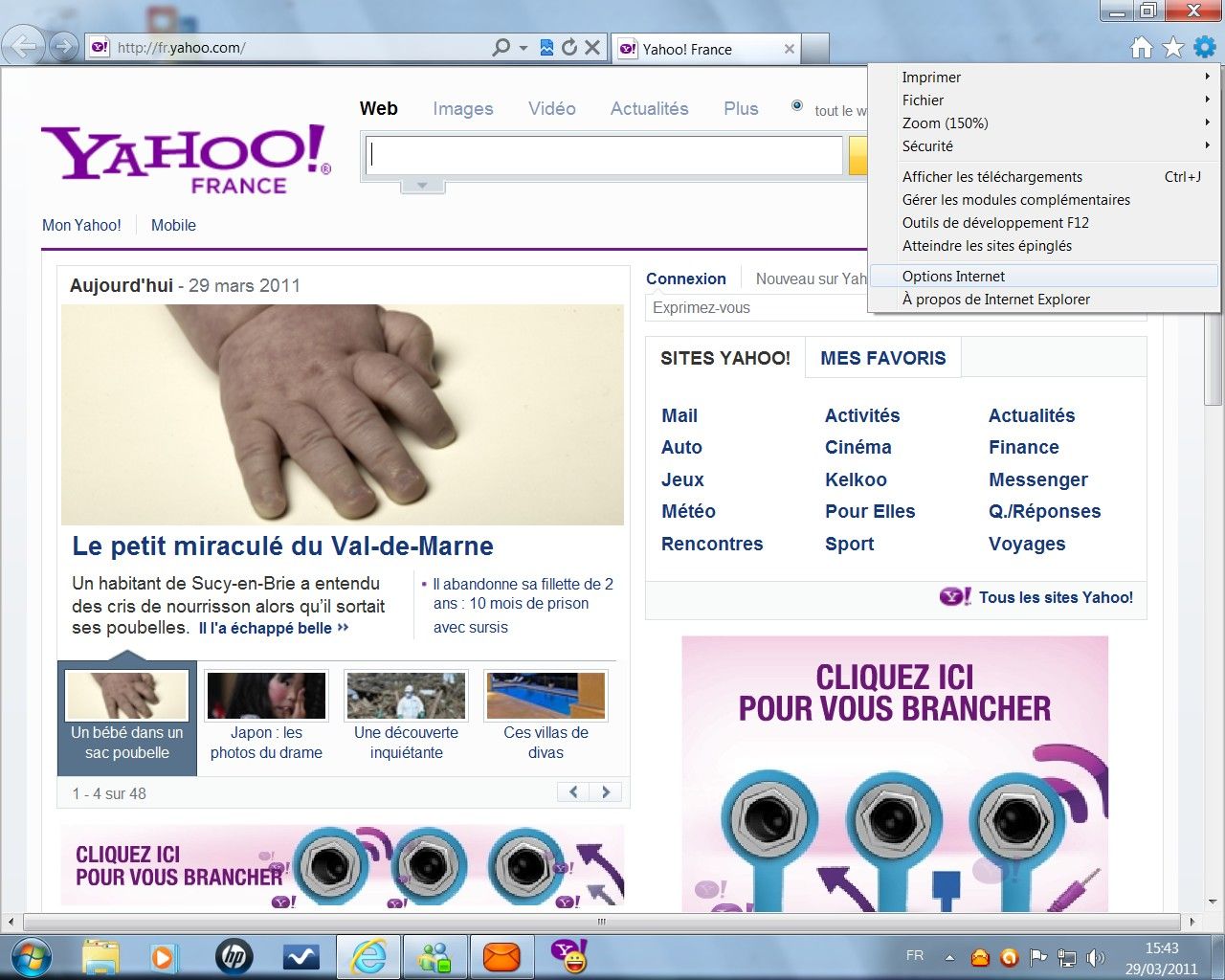The width and height of the screenshot is (1225, 980).
Task: Open the Messenger link
Action: [x=1038, y=479]
